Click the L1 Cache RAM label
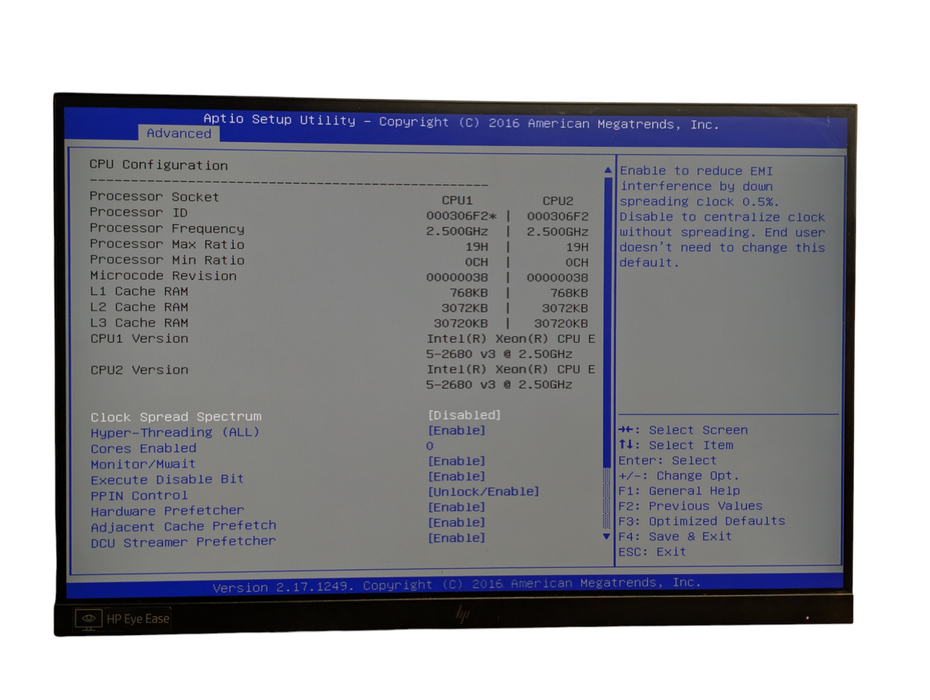 point(139,291)
